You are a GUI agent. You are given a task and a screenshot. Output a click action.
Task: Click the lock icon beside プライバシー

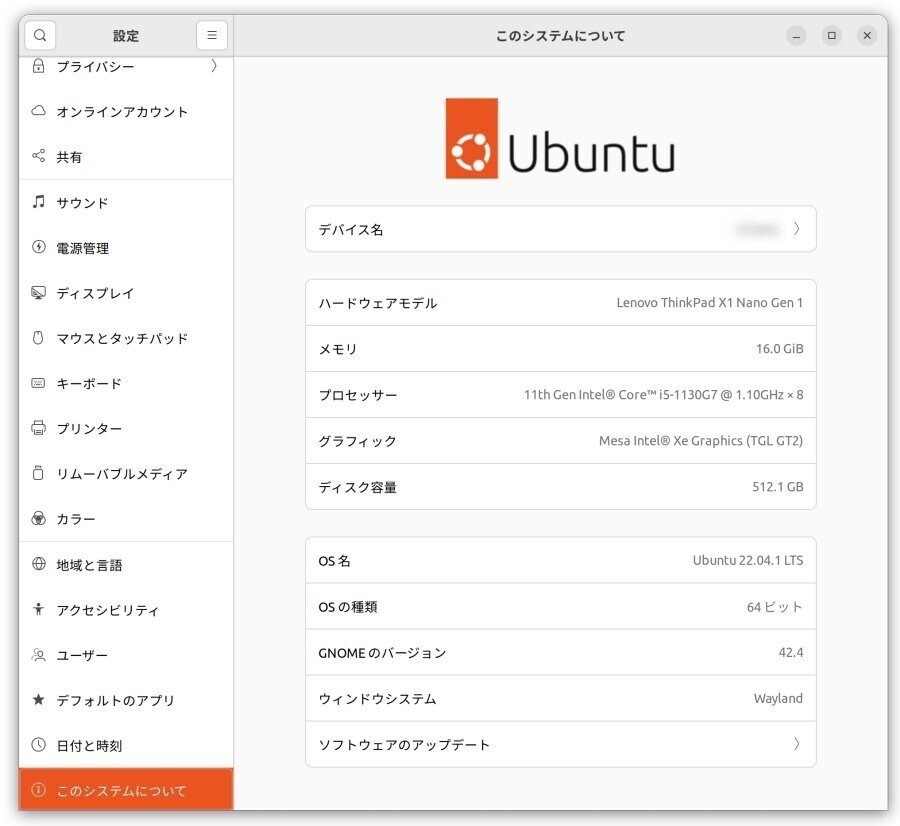pos(38,66)
